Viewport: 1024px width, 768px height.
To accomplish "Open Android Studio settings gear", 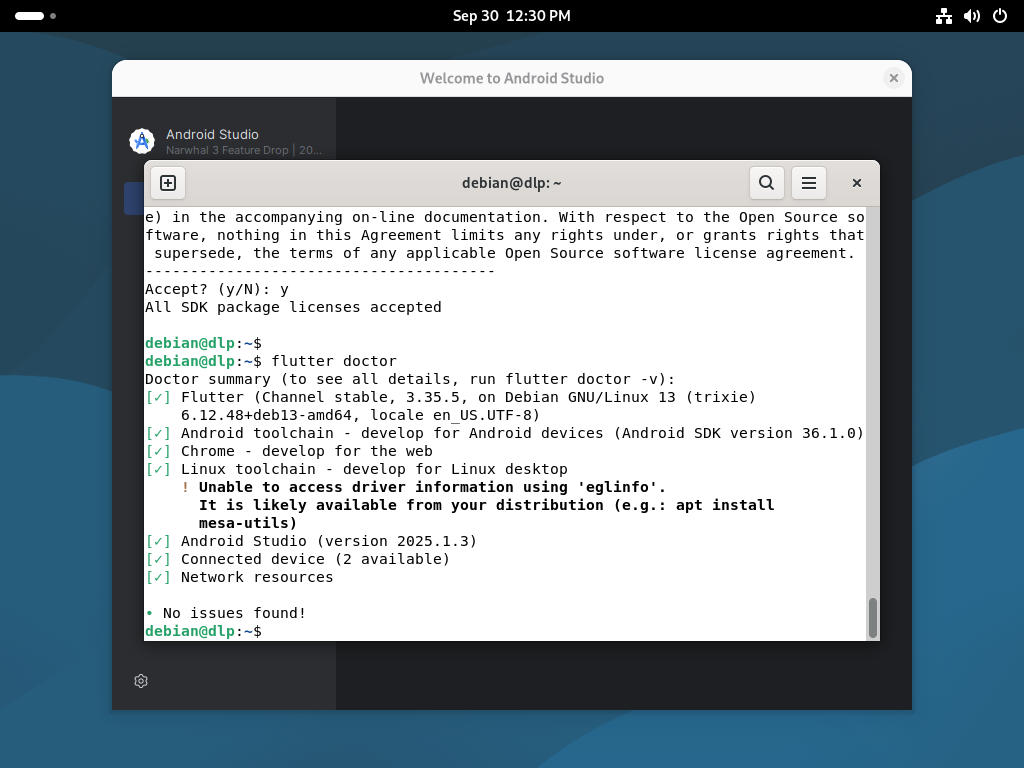I will [141, 681].
